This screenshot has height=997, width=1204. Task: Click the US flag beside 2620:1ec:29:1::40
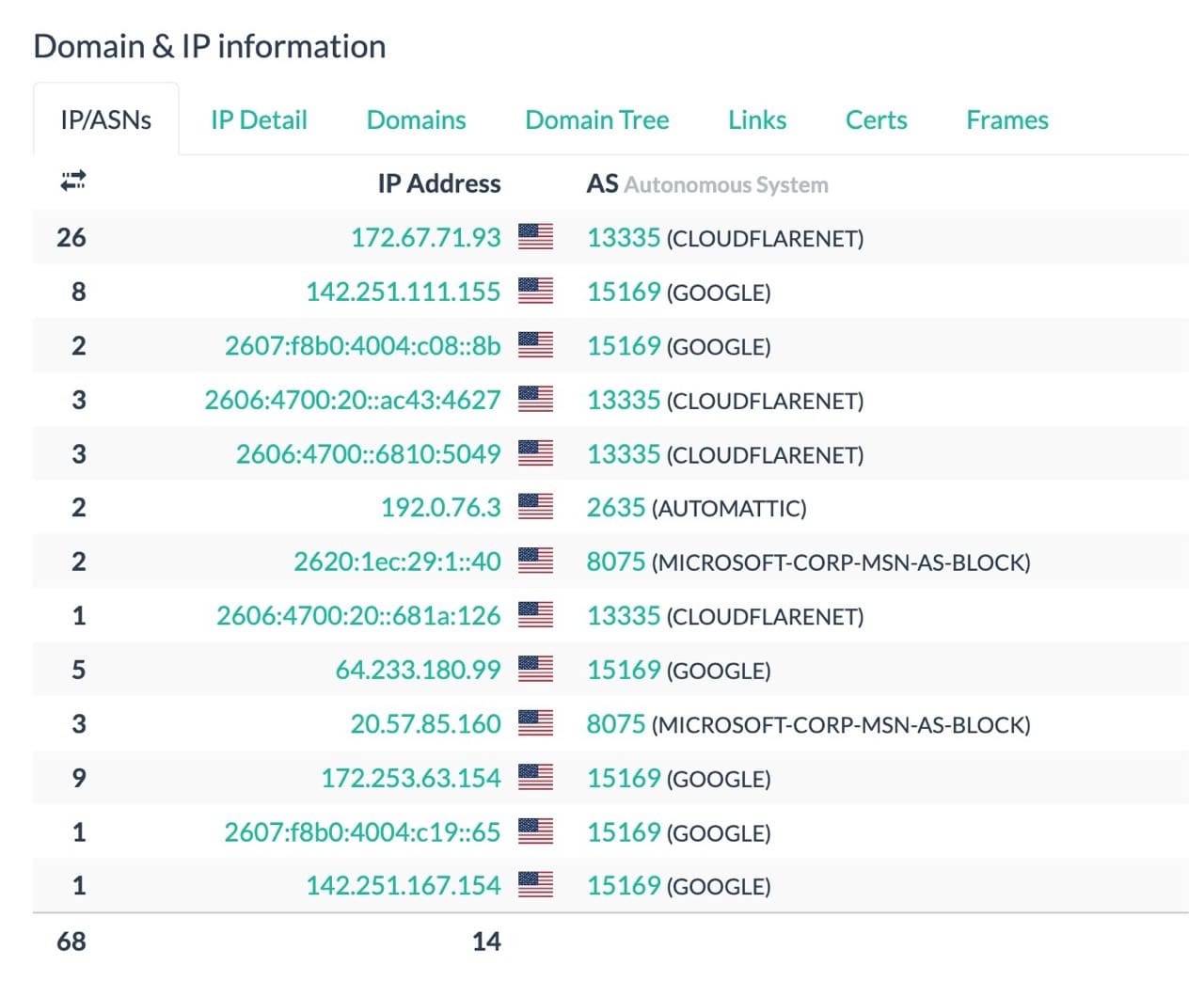(x=535, y=561)
